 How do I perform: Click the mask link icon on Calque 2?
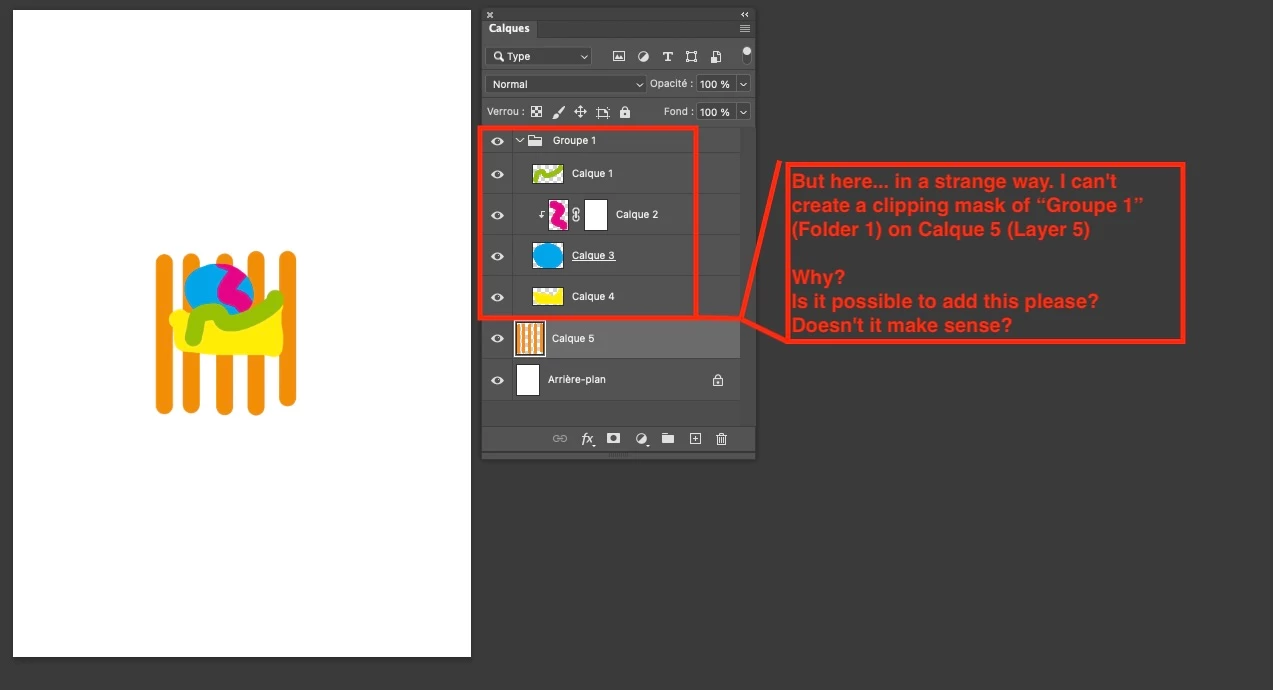576,214
